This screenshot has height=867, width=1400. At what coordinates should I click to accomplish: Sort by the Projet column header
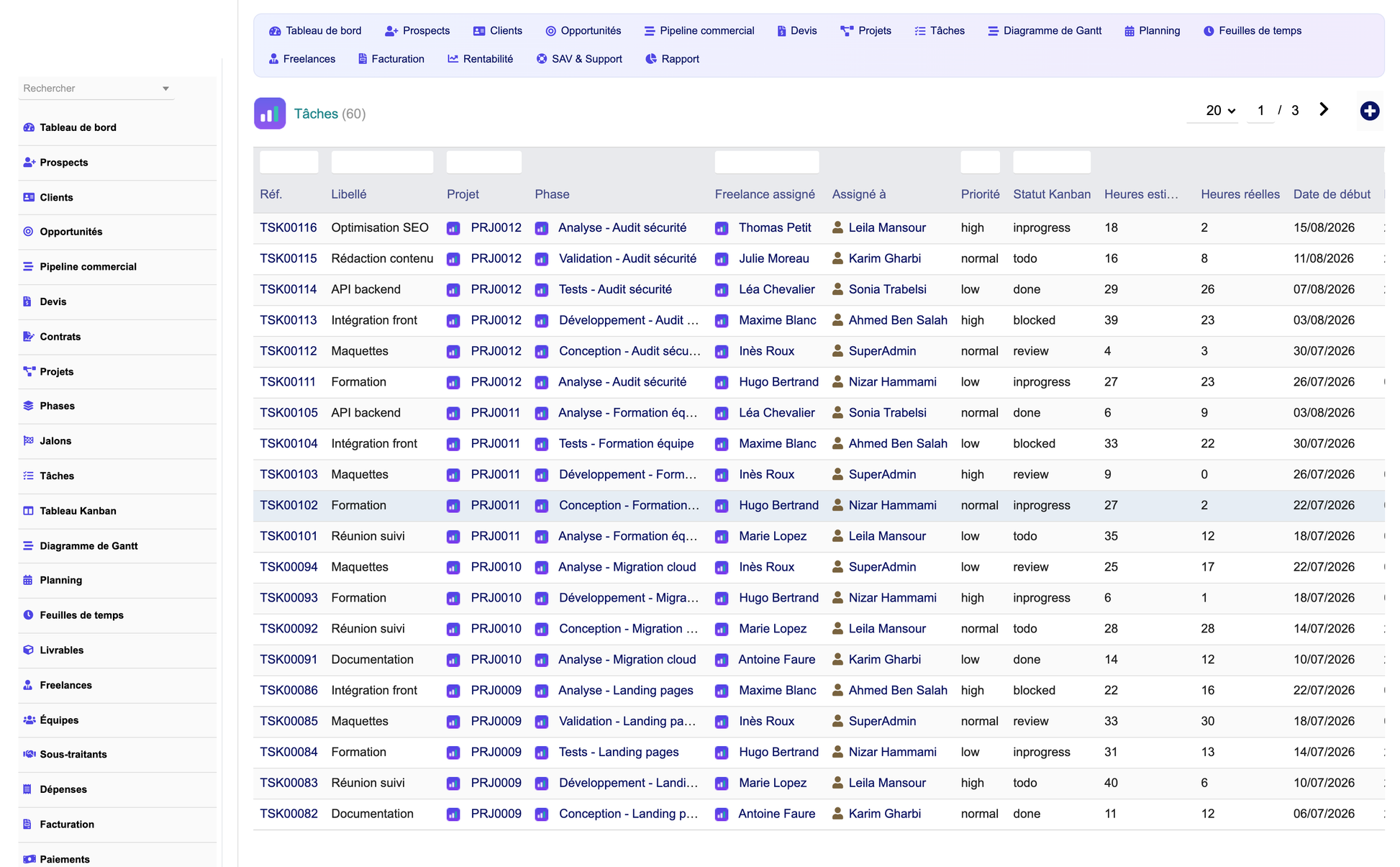pos(463,194)
